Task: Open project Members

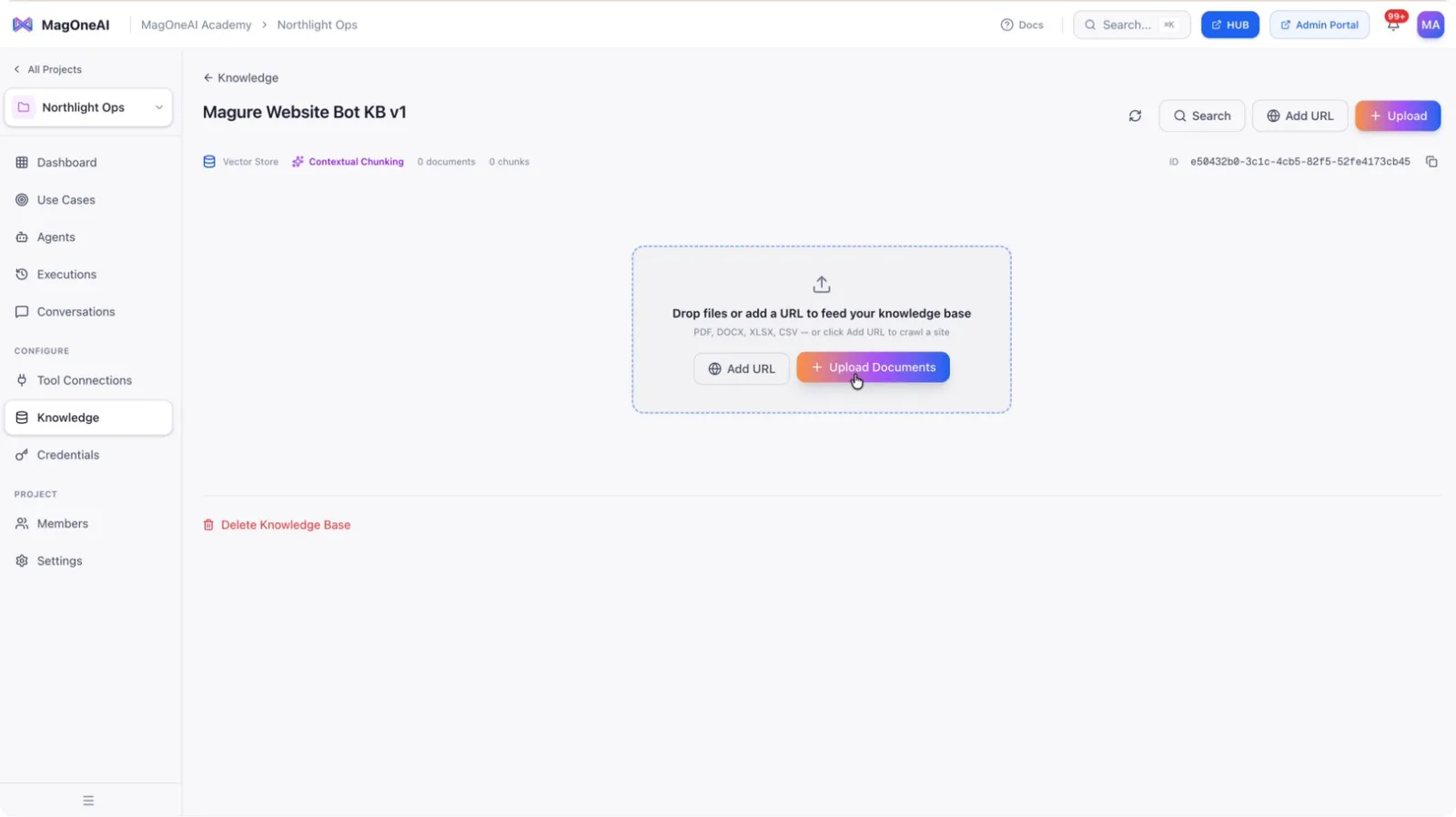Action: [x=88, y=524]
